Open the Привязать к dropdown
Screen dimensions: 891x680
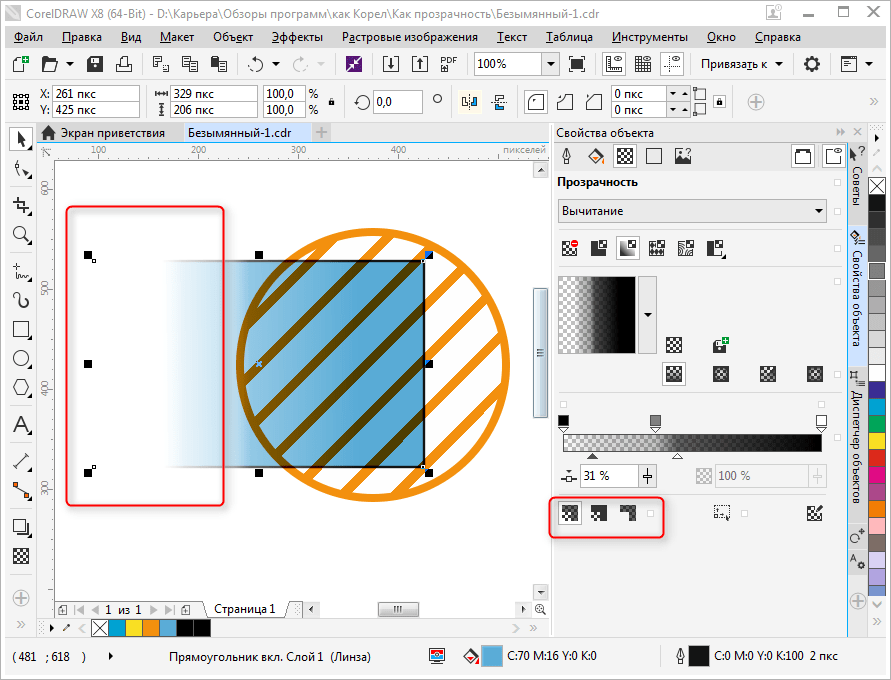(741, 64)
